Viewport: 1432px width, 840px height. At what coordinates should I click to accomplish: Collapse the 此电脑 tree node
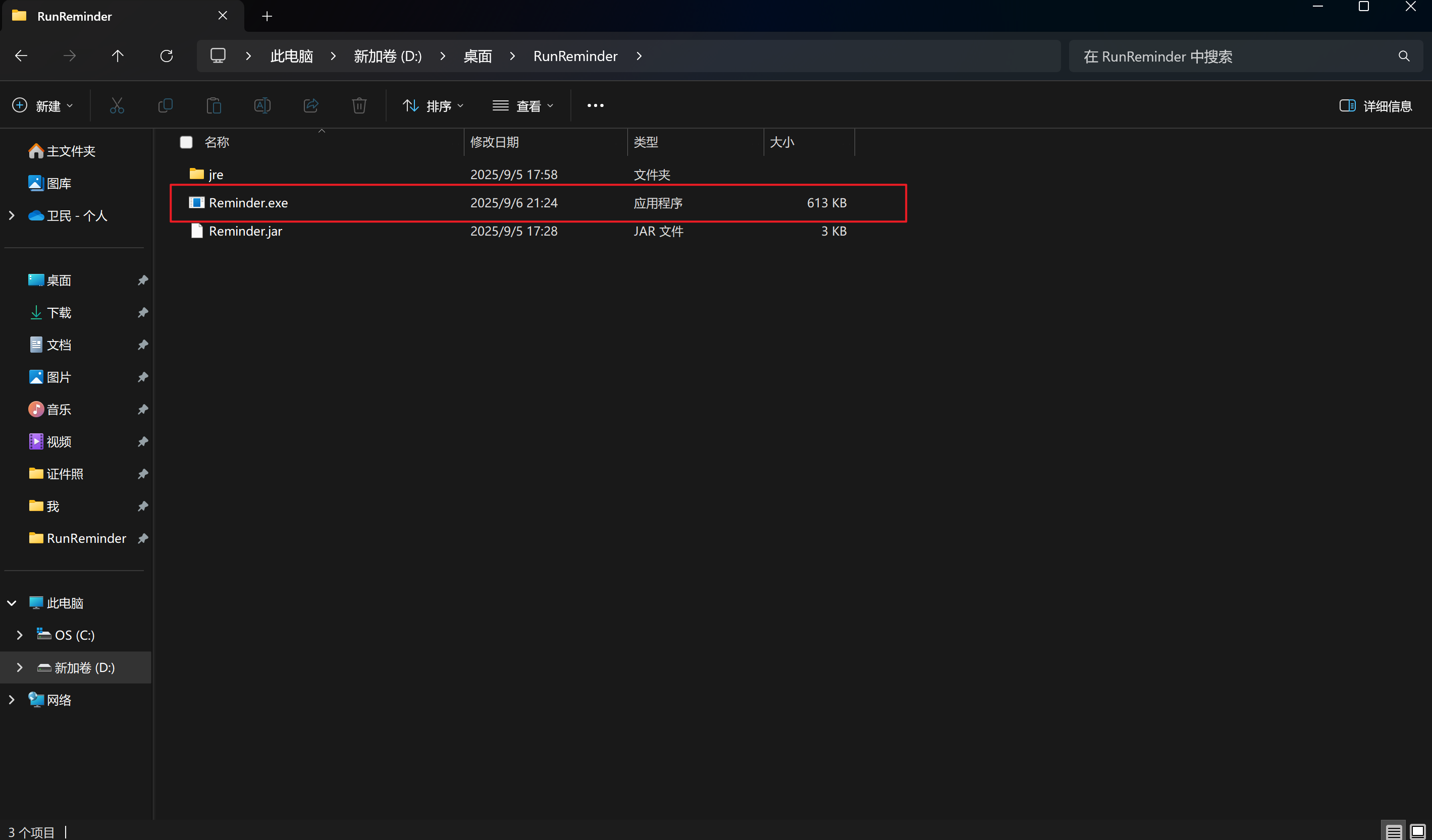pyautogui.click(x=12, y=602)
